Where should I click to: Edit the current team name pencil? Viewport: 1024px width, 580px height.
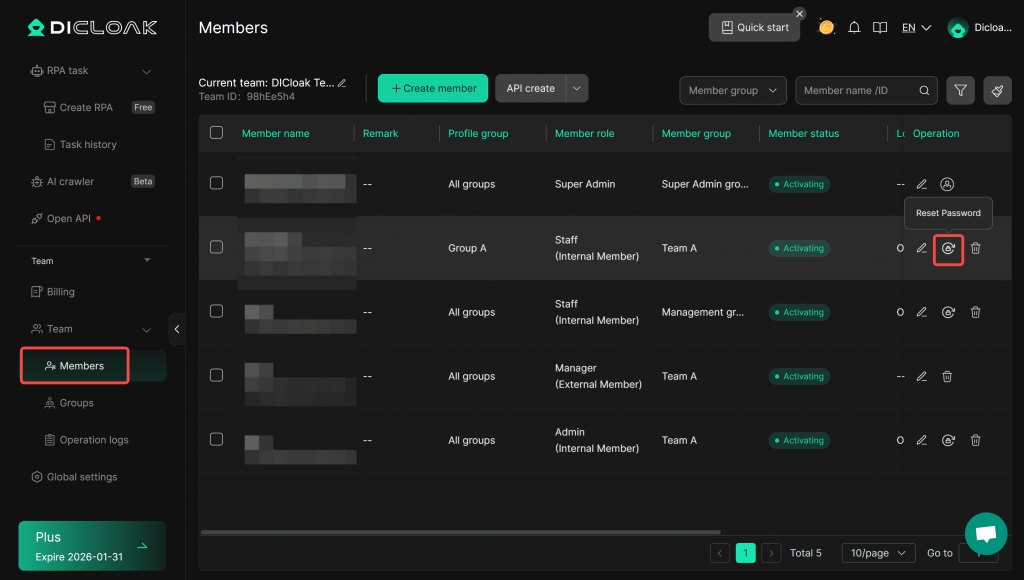tap(342, 83)
